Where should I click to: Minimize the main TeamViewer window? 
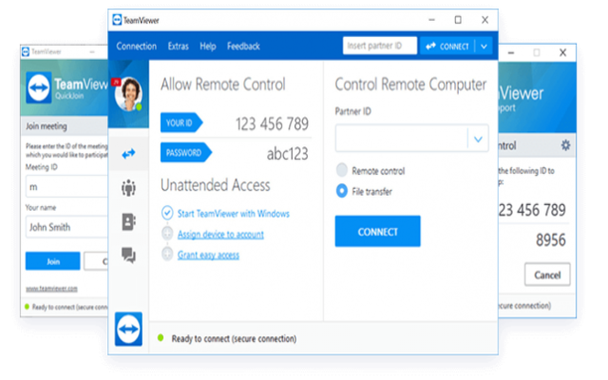click(432, 20)
